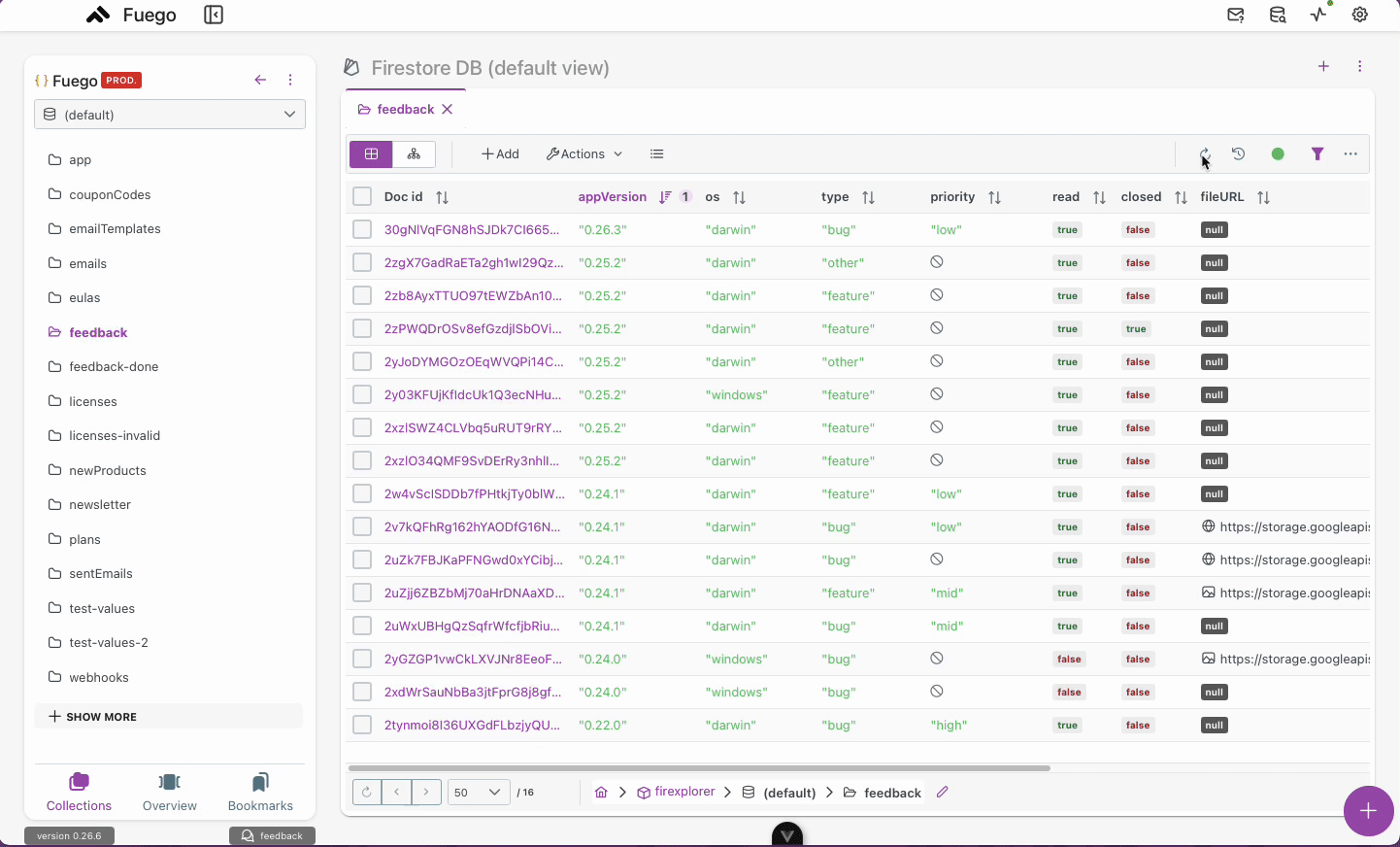The image size is (1400, 847).
Task: Change the page size 50 dropdown
Action: [x=479, y=793]
